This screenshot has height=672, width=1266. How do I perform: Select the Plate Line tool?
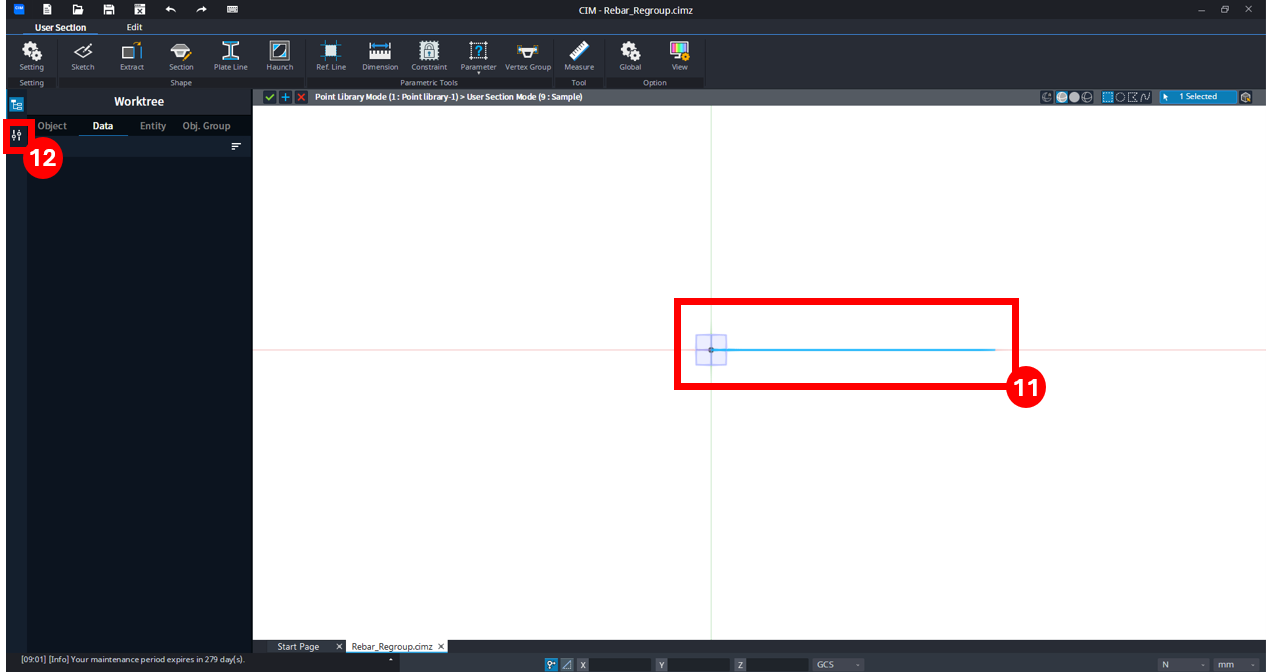point(230,55)
